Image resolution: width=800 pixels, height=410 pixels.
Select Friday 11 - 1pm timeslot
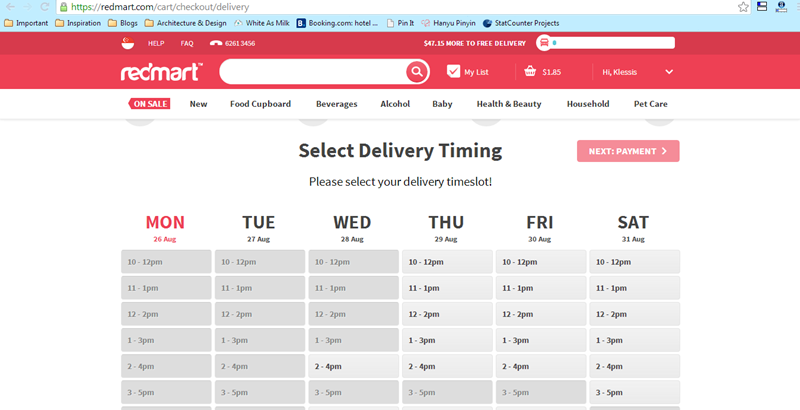coord(541,288)
